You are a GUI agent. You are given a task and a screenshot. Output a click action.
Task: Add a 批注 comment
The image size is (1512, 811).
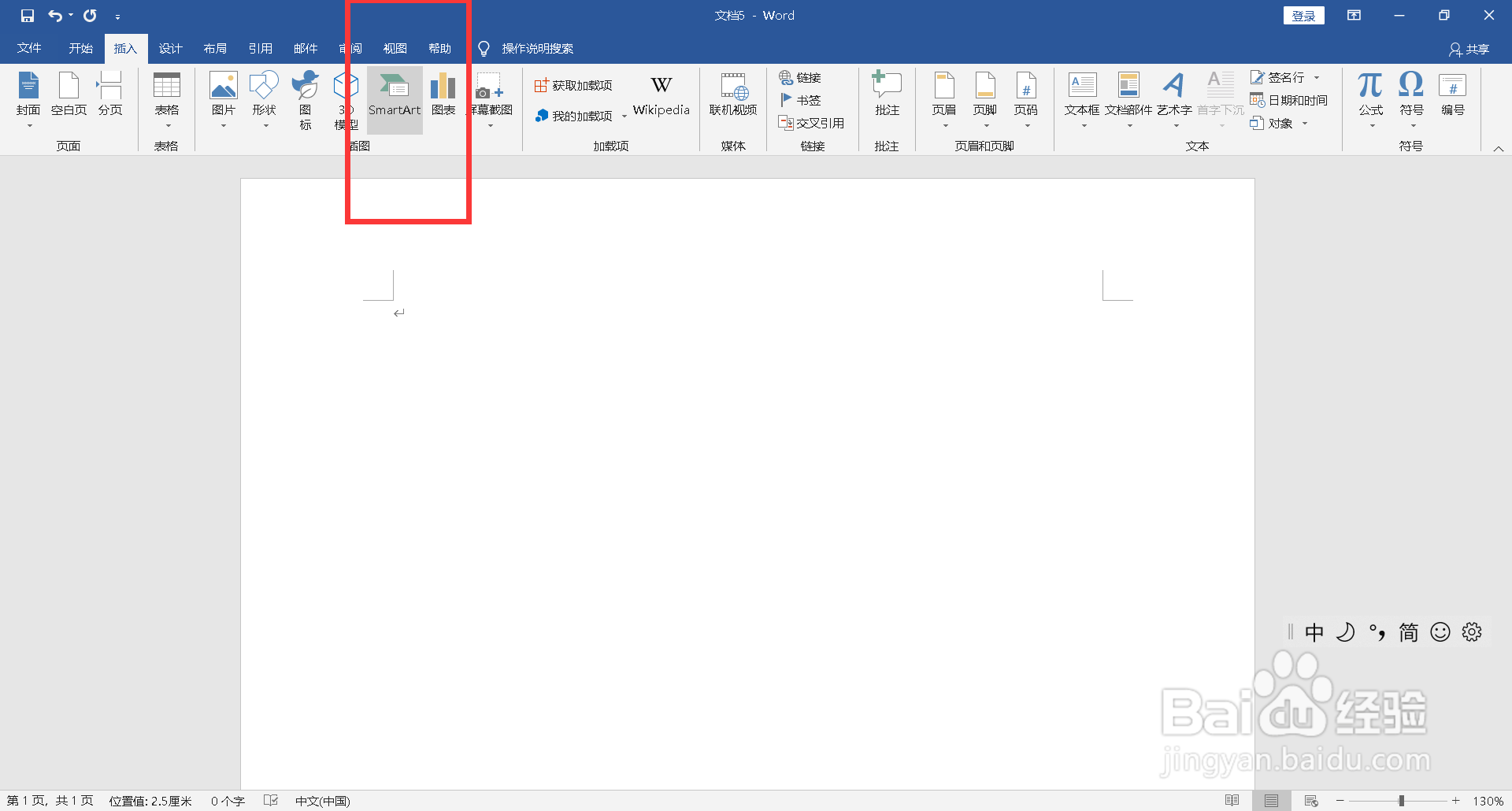(887, 94)
